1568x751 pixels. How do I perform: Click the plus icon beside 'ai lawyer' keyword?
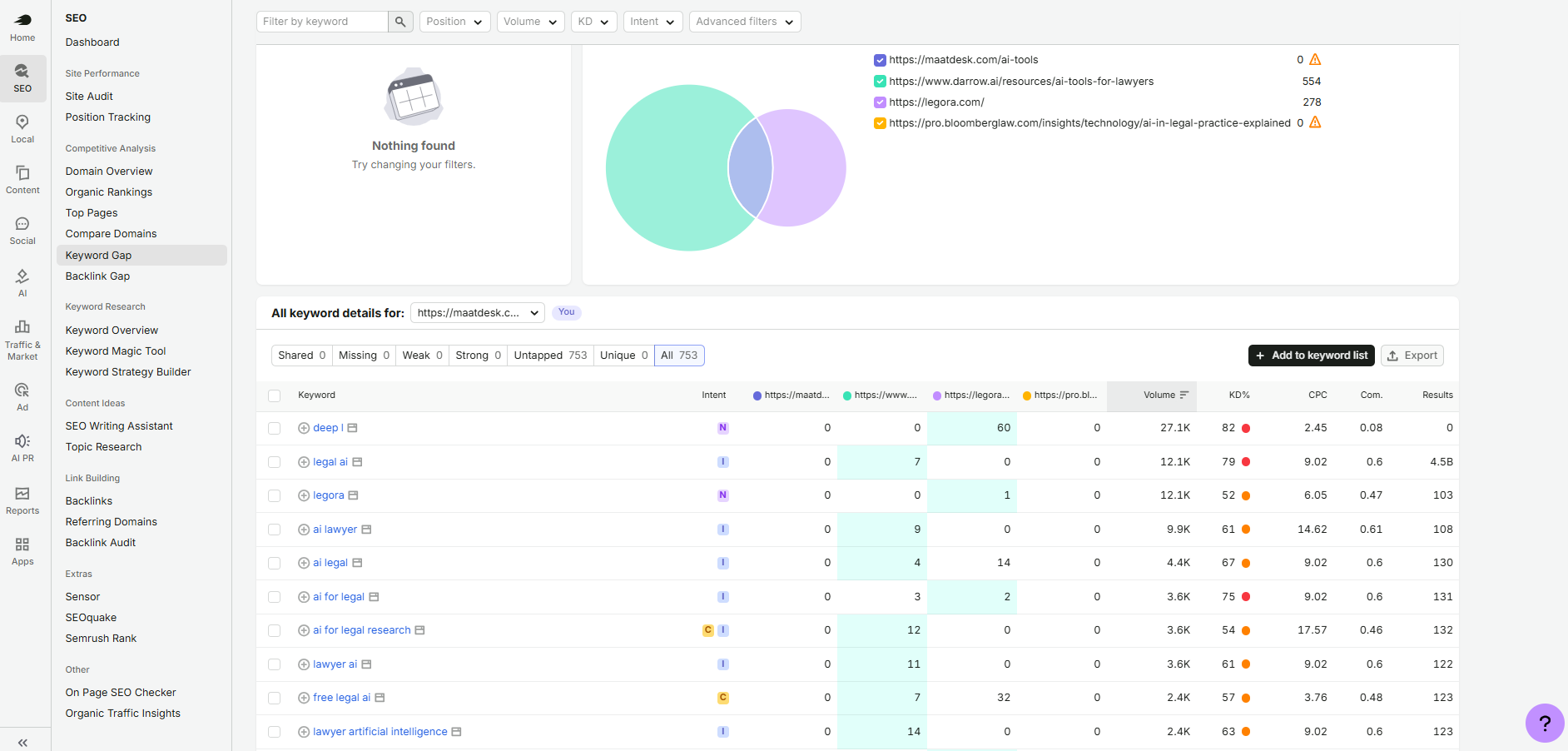[x=304, y=530]
